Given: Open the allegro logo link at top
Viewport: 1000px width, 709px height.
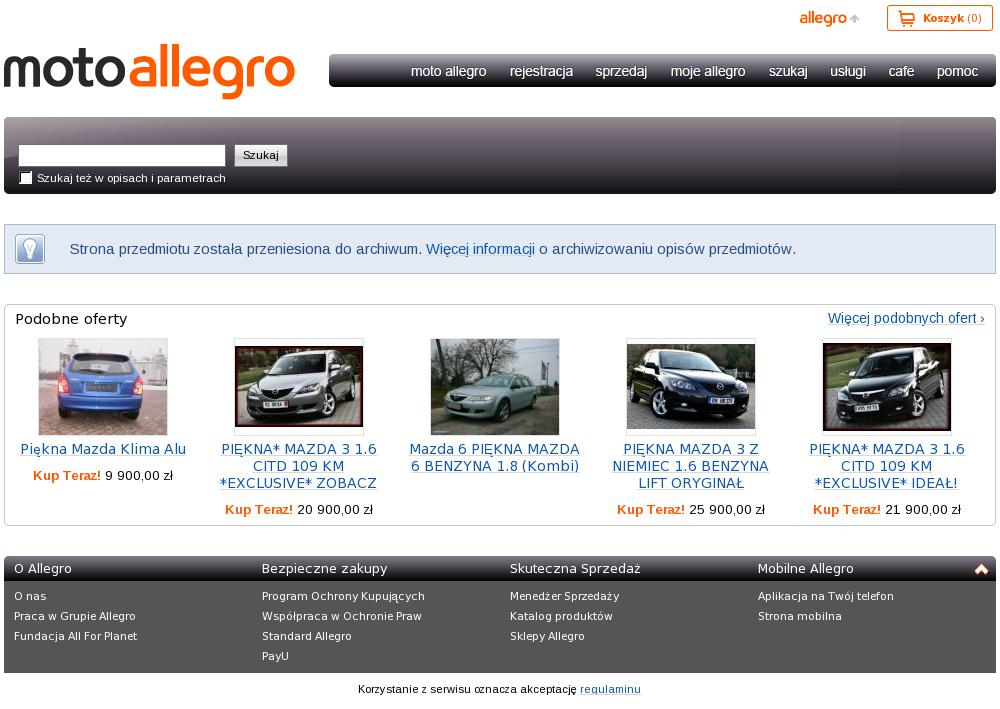Looking at the screenshot, I should point(829,18).
